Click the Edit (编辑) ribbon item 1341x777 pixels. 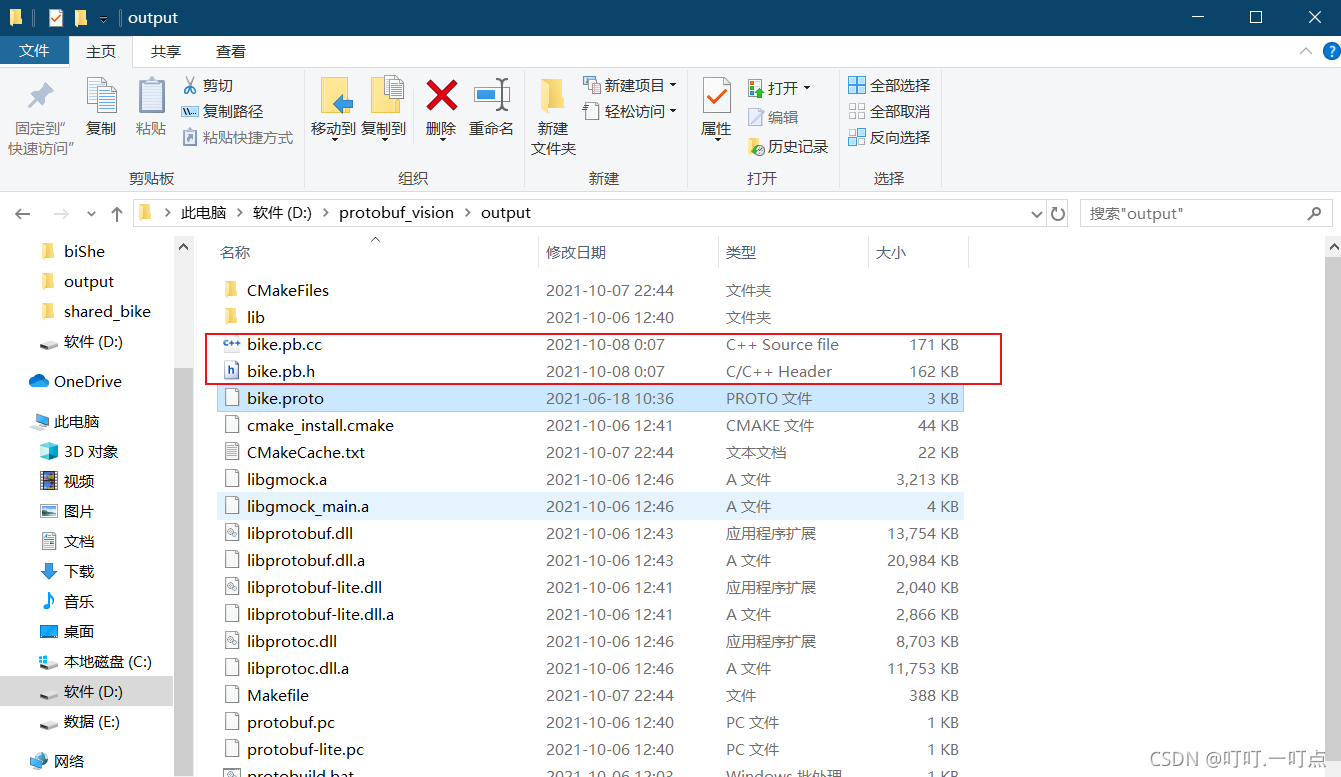click(773, 117)
